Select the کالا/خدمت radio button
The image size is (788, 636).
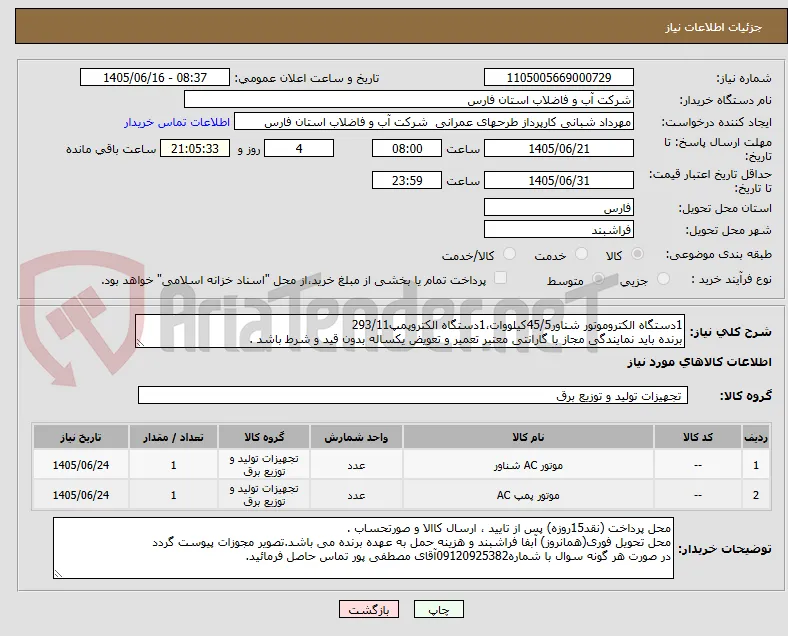510,254
